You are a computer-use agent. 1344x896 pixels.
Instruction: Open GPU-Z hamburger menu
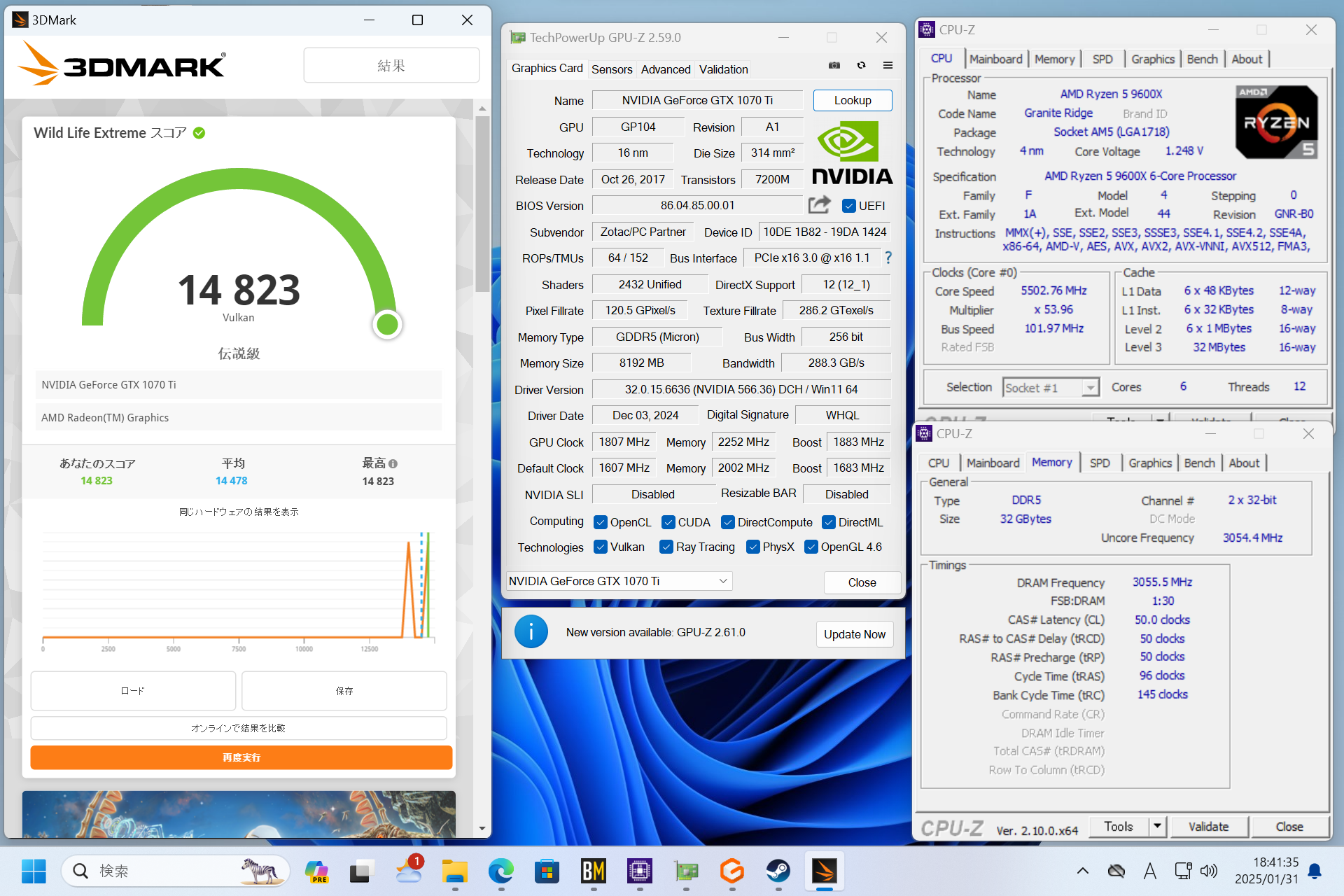pyautogui.click(x=888, y=65)
